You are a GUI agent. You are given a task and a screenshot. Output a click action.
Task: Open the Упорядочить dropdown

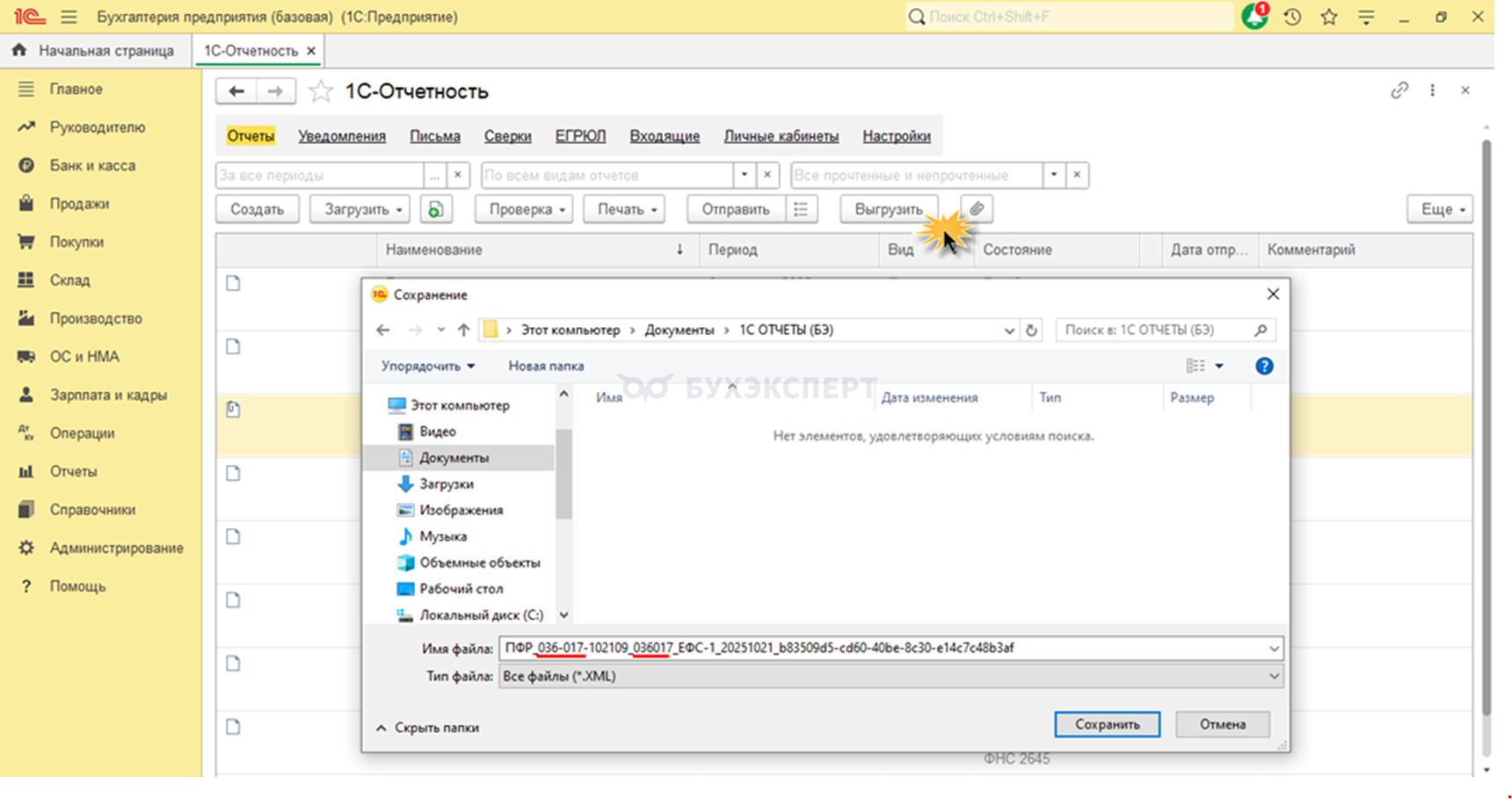pos(428,367)
